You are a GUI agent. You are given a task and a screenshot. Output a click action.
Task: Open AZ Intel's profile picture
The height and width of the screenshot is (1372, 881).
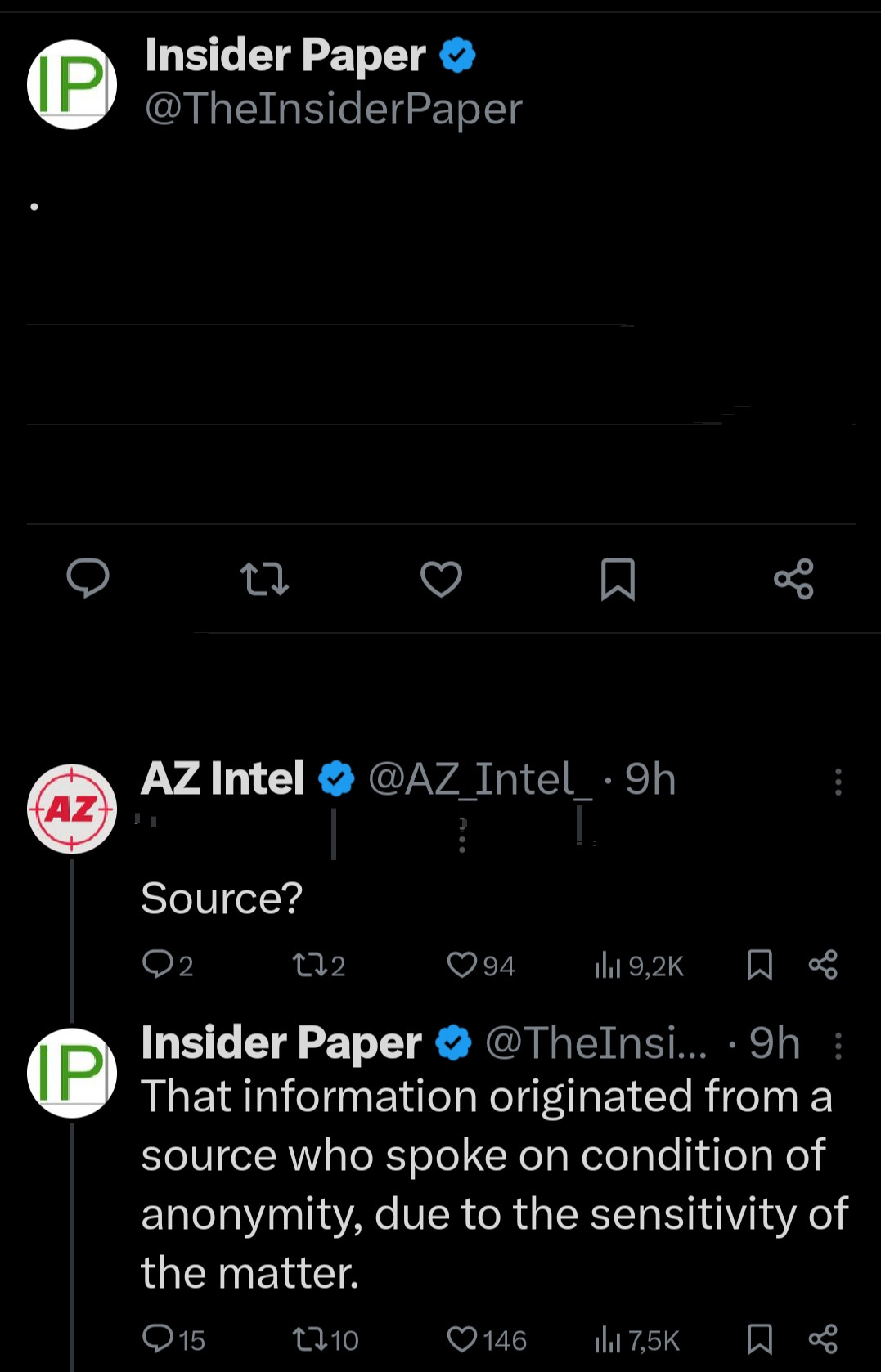click(x=72, y=809)
